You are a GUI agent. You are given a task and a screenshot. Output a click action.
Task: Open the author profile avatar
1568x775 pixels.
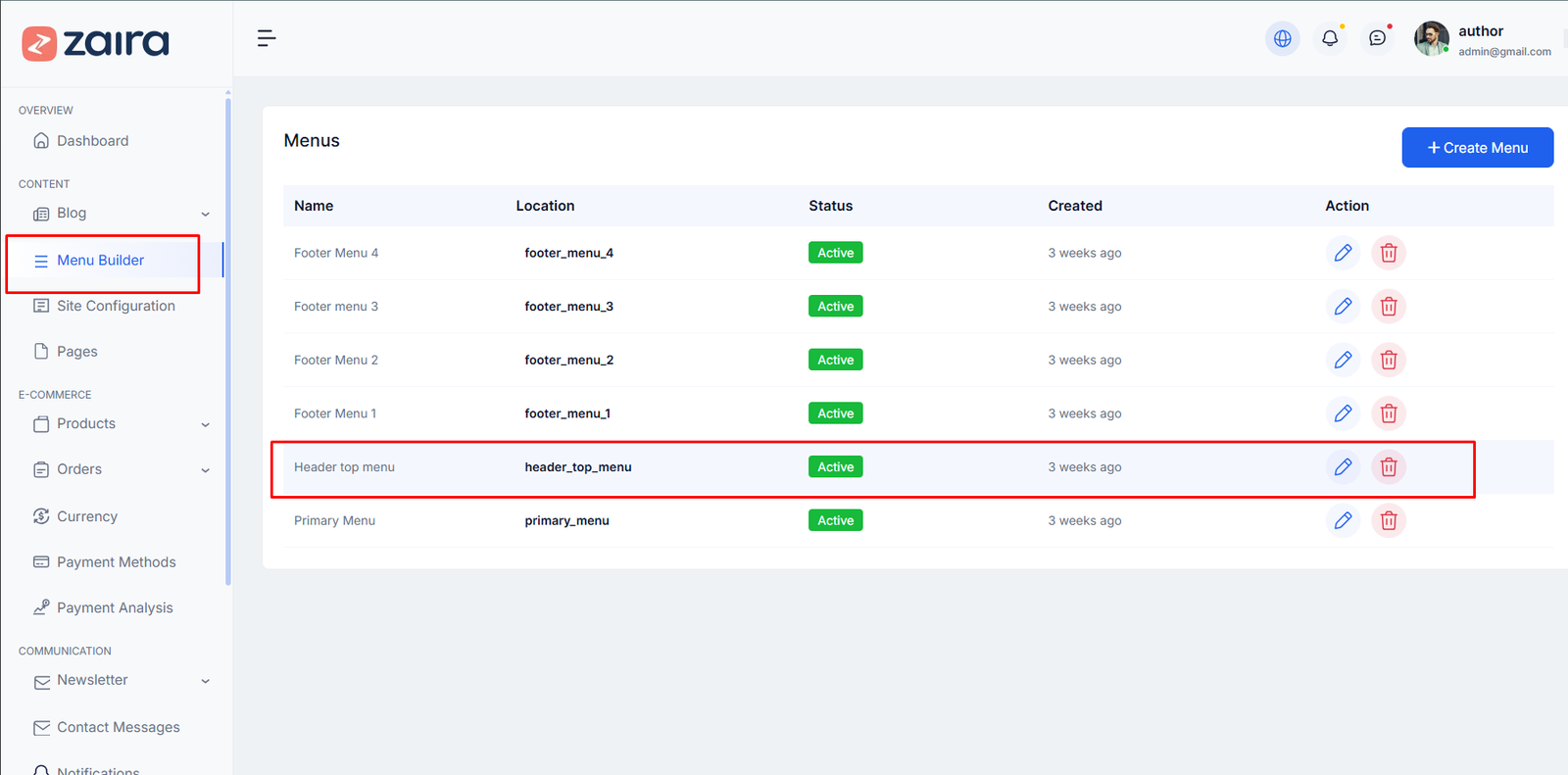point(1431,38)
